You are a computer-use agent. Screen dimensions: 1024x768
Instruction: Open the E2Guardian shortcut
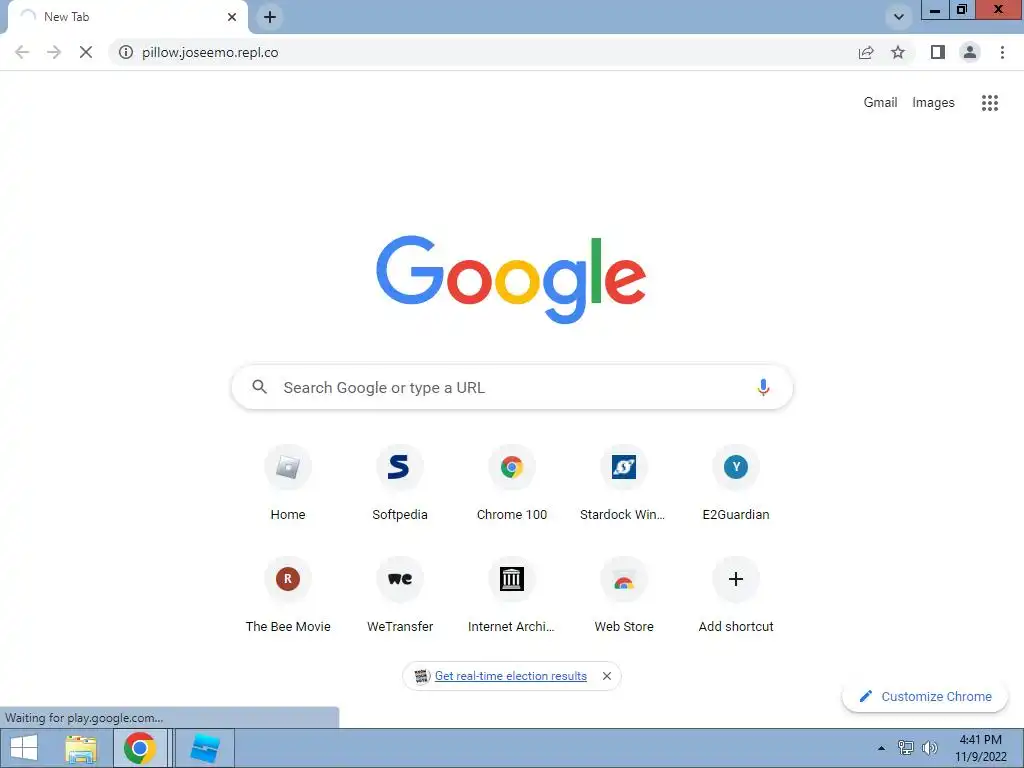[x=736, y=484]
